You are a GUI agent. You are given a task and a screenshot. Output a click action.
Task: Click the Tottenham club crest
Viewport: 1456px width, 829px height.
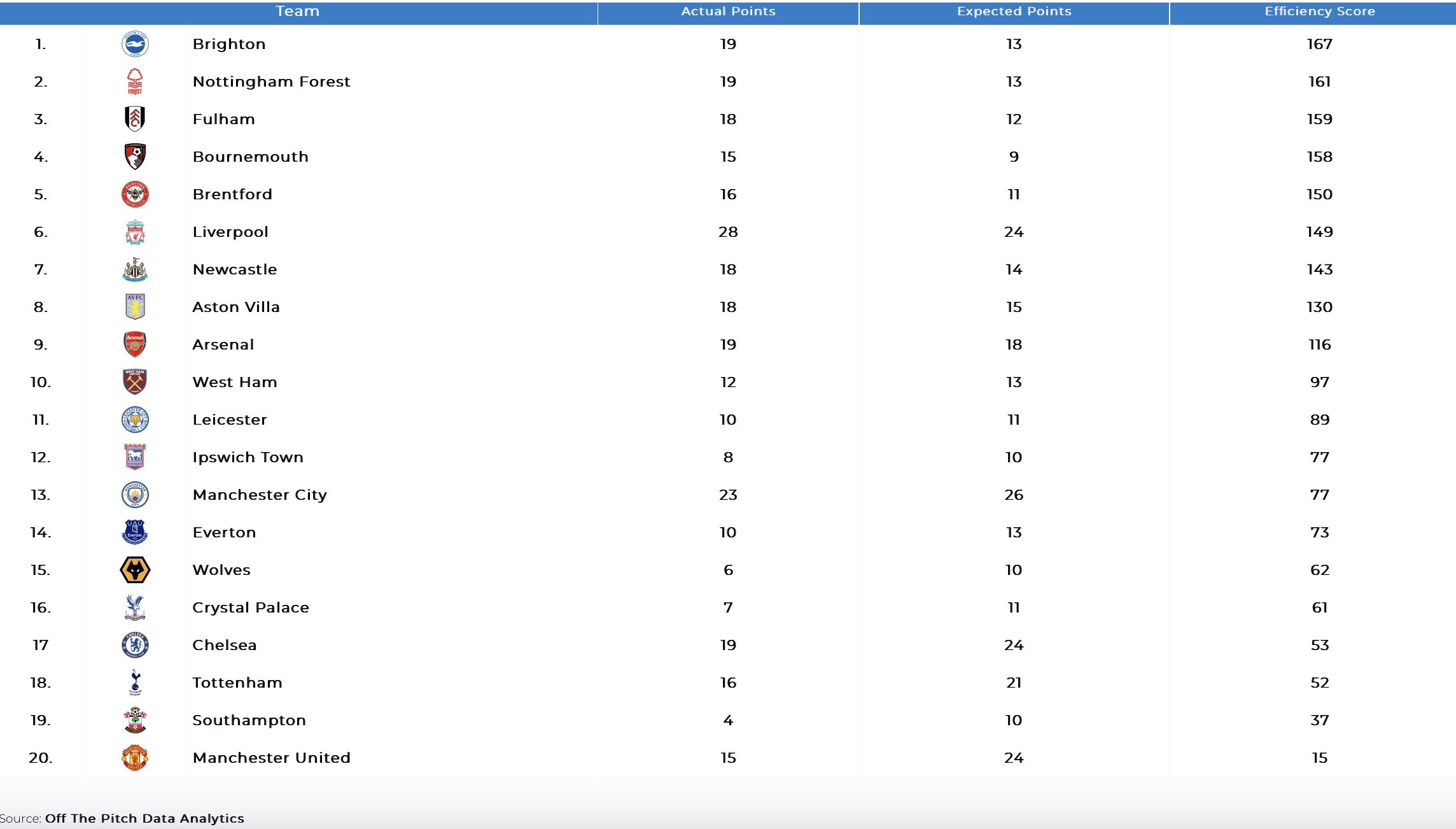tap(135, 683)
